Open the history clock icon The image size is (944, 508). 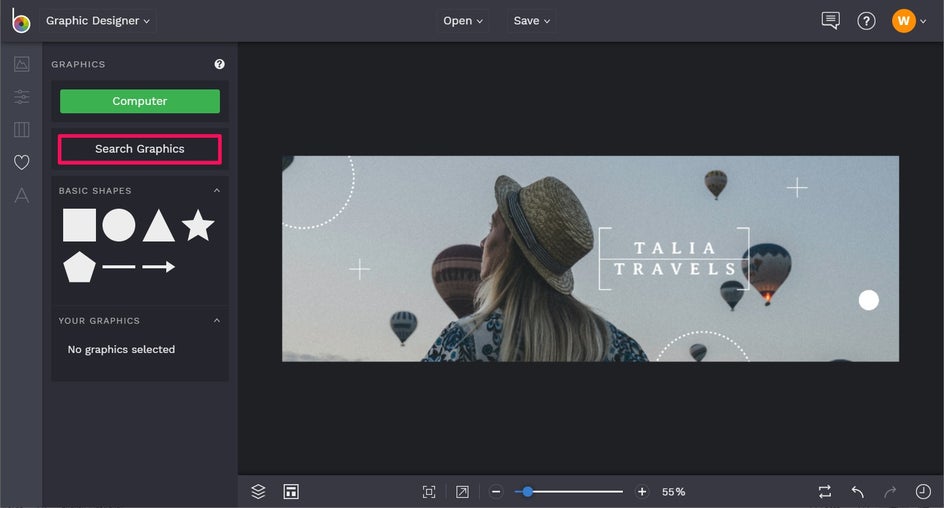pos(923,492)
